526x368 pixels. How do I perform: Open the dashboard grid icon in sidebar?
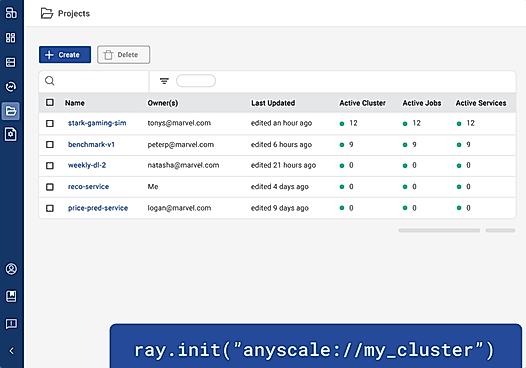coord(11,38)
